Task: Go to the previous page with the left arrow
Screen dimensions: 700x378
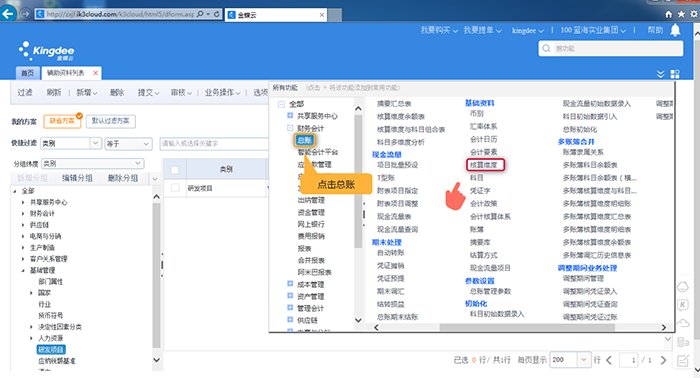Action: pos(609,360)
